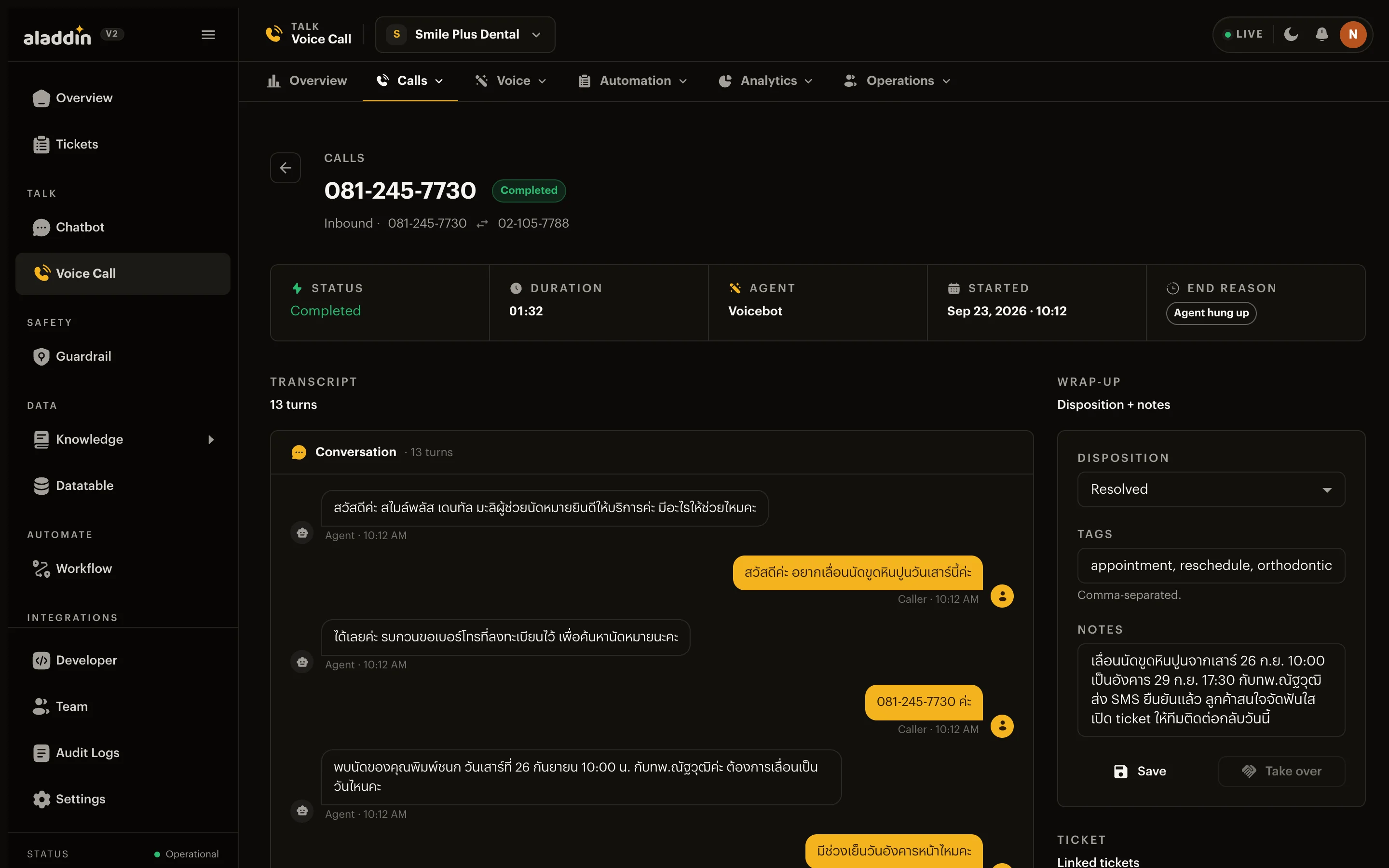
Task: Click the caller bubble with 081-245-7730 ค่ะ
Action: (x=924, y=702)
